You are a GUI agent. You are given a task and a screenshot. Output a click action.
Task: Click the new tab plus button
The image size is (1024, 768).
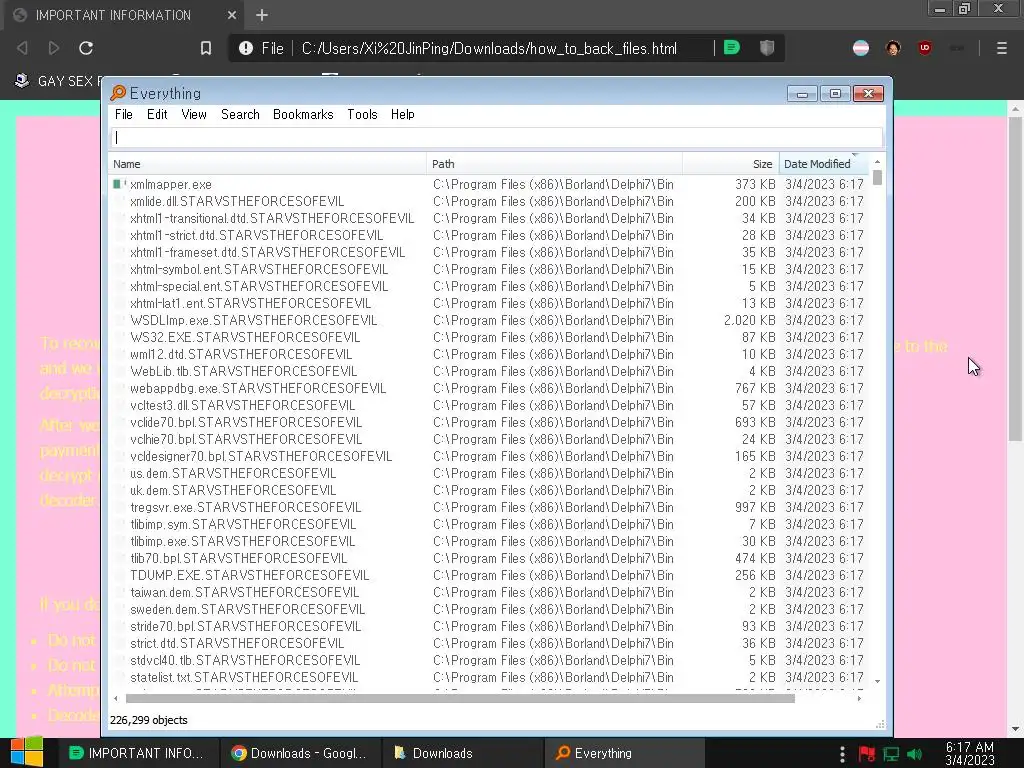pos(262,15)
